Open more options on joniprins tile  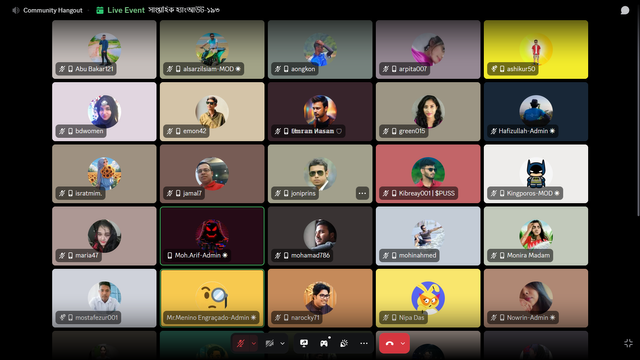pyautogui.click(x=362, y=193)
